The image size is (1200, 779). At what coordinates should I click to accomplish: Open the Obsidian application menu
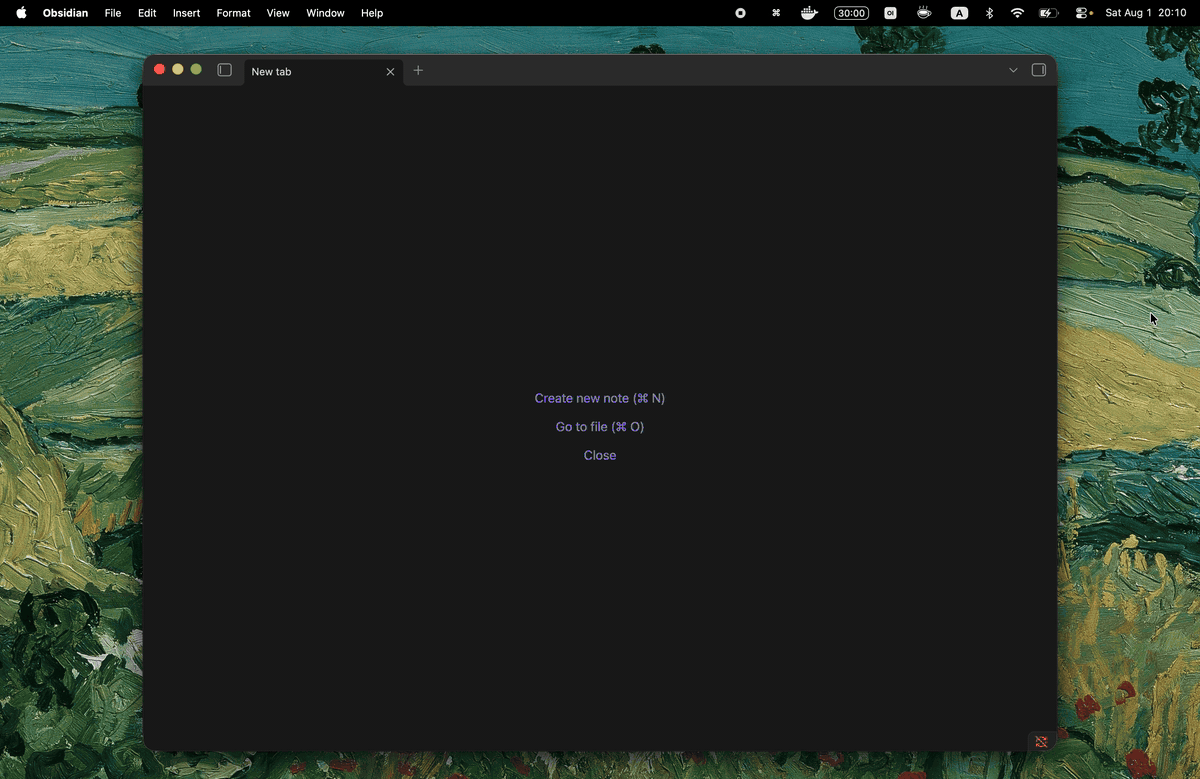65,13
